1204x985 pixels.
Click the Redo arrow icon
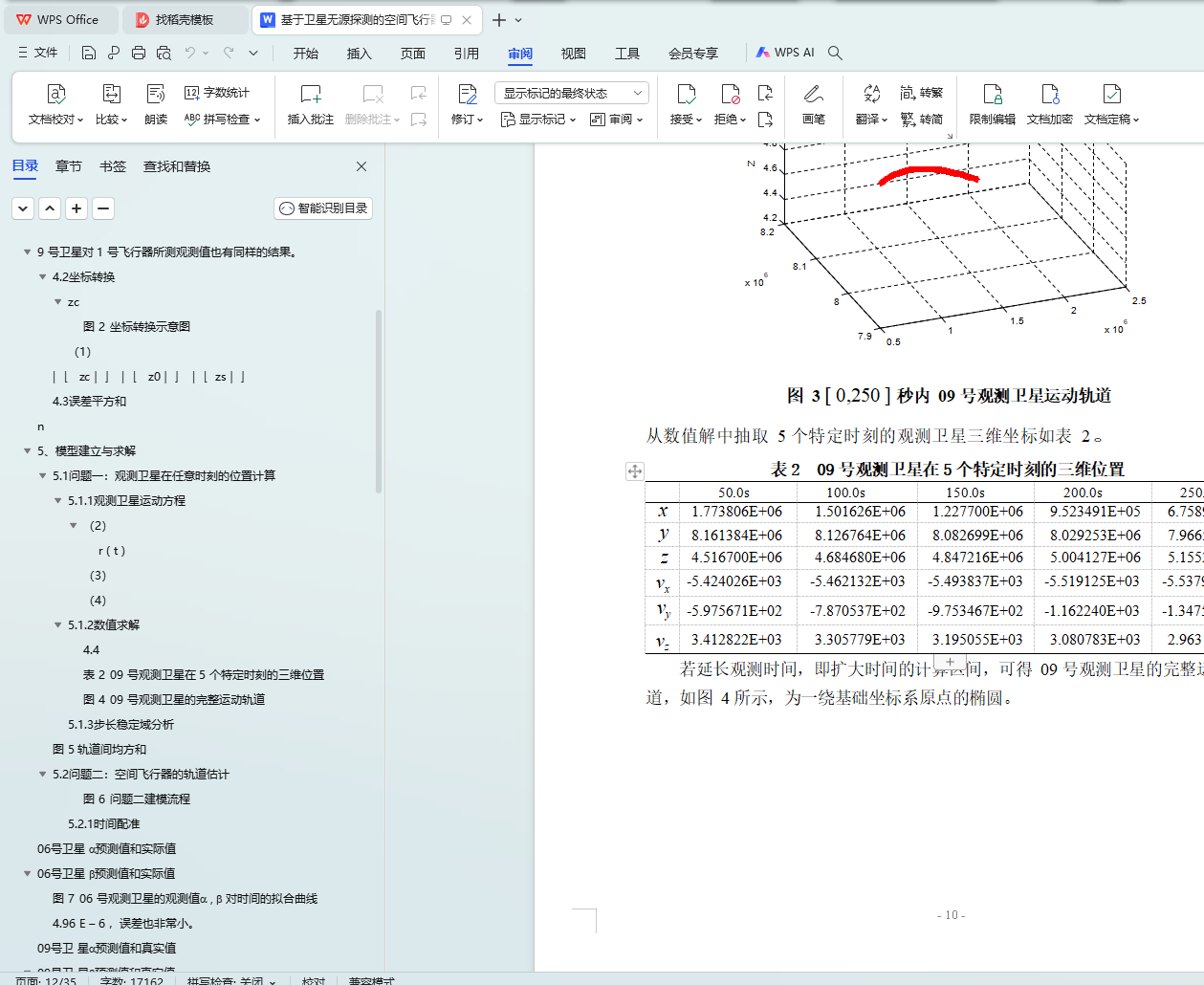point(229,53)
